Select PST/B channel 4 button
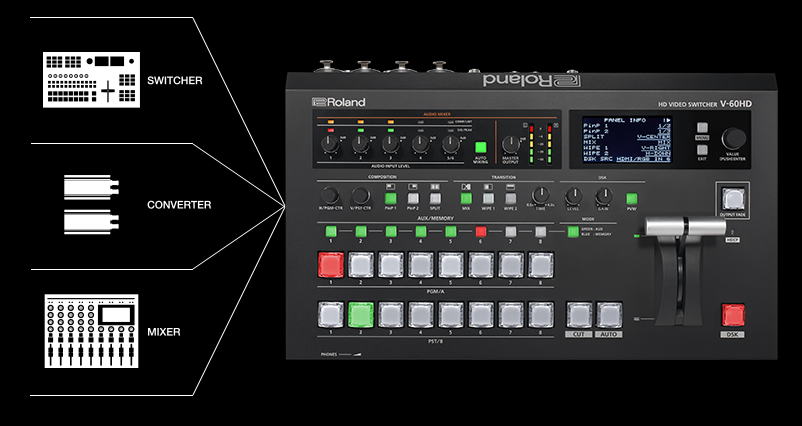 (421, 315)
